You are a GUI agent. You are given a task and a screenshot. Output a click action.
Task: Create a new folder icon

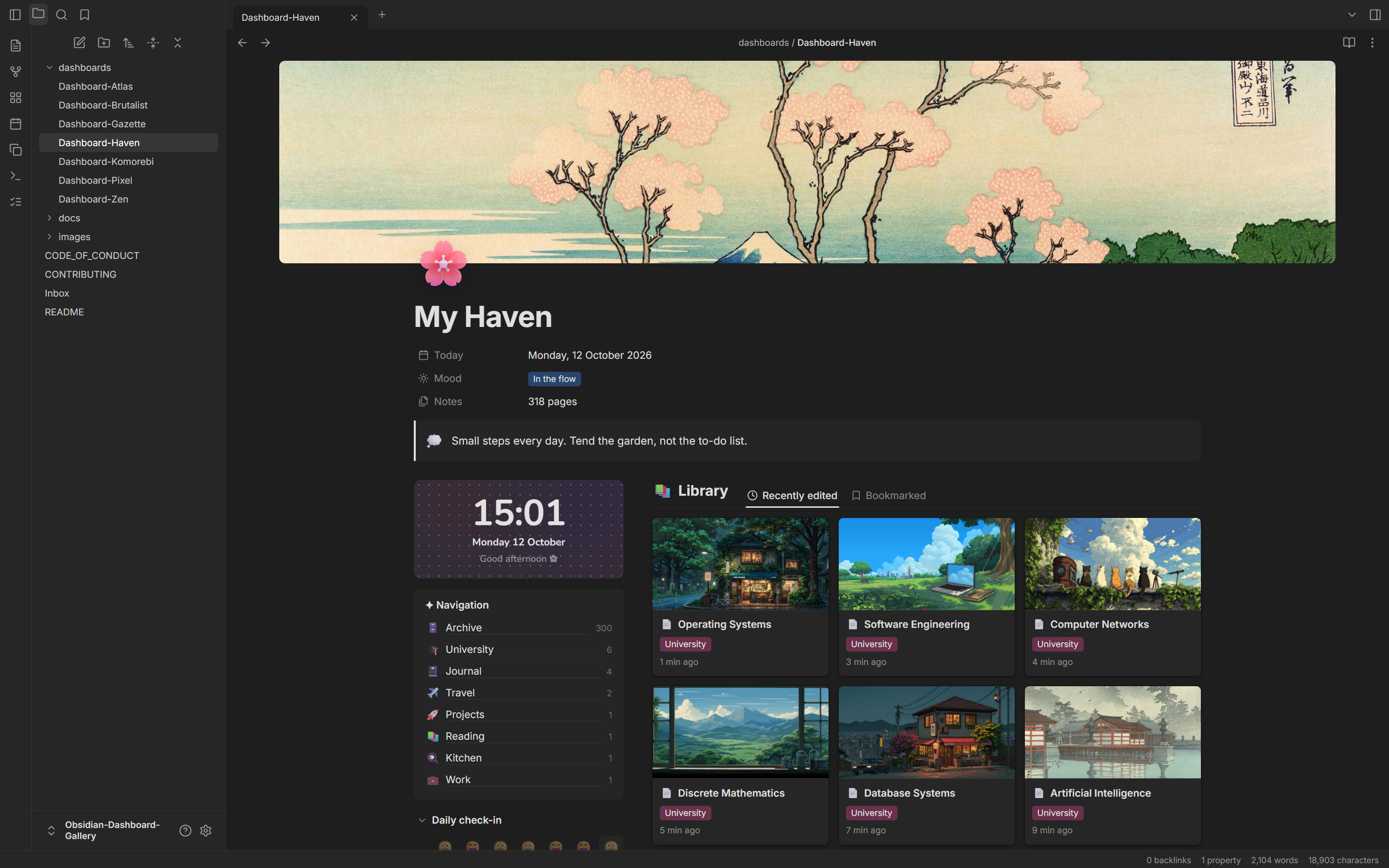(104, 42)
